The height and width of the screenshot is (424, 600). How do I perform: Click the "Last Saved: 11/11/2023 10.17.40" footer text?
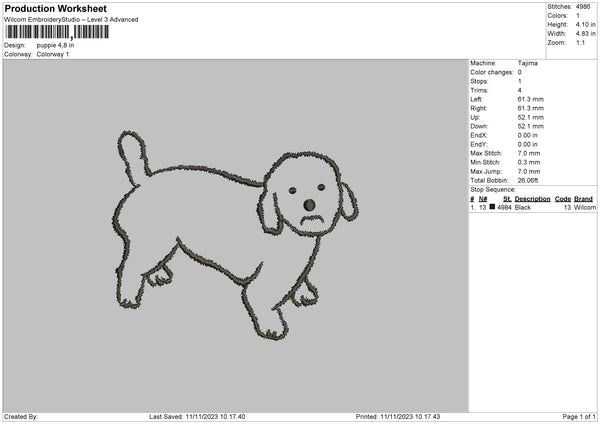point(197,417)
